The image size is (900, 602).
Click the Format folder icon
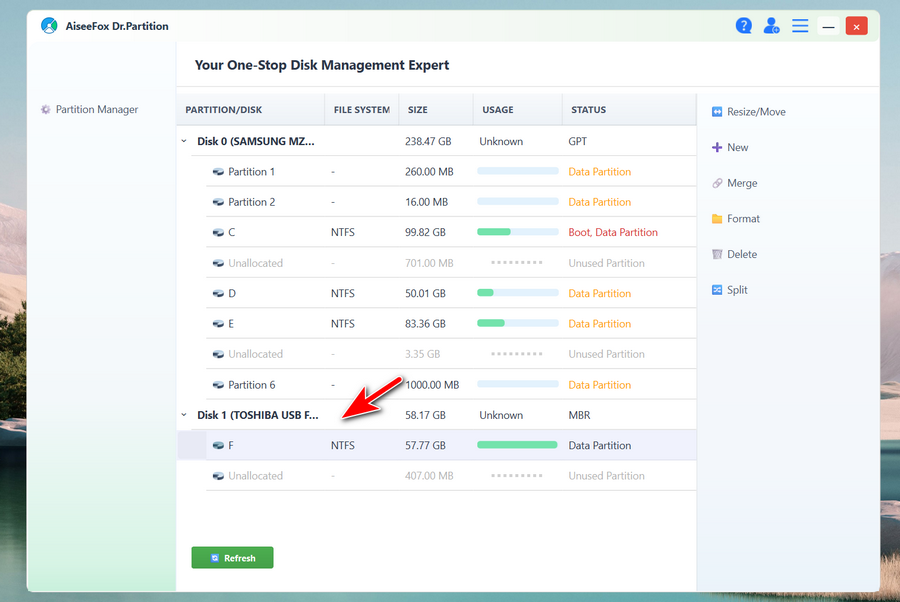(x=717, y=219)
